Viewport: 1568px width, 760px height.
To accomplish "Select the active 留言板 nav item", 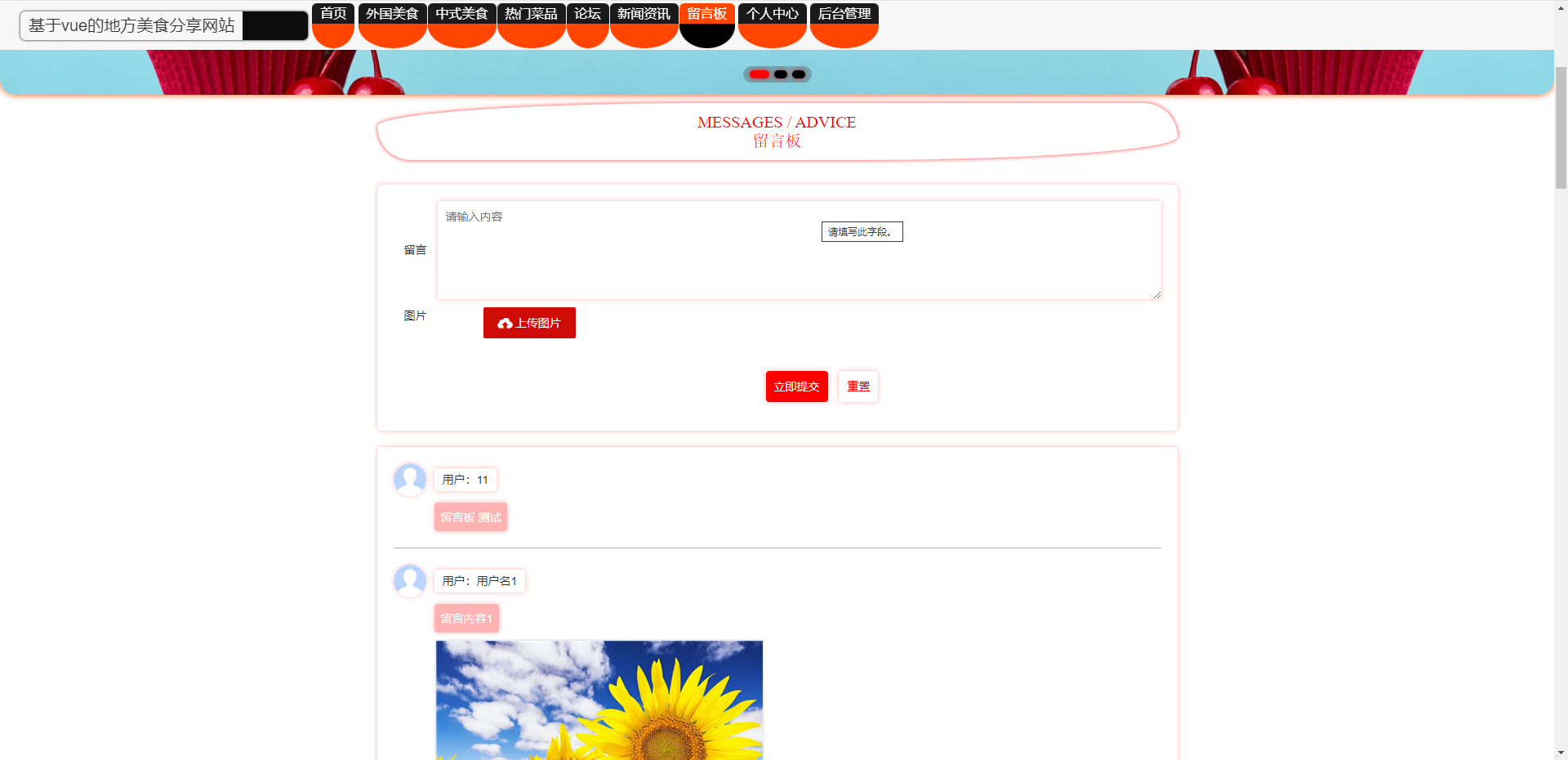I will (x=706, y=14).
